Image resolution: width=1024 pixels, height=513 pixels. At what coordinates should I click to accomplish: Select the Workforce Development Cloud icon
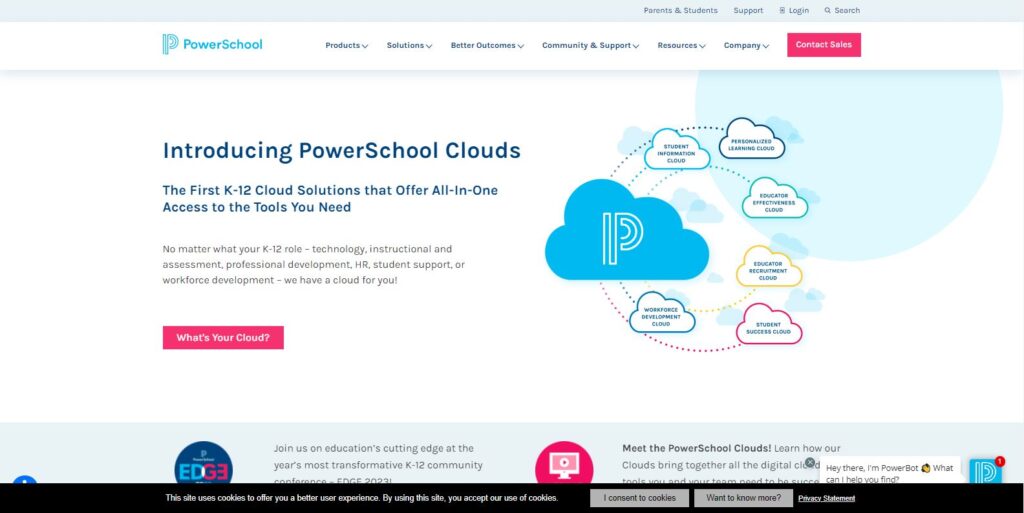click(662, 313)
